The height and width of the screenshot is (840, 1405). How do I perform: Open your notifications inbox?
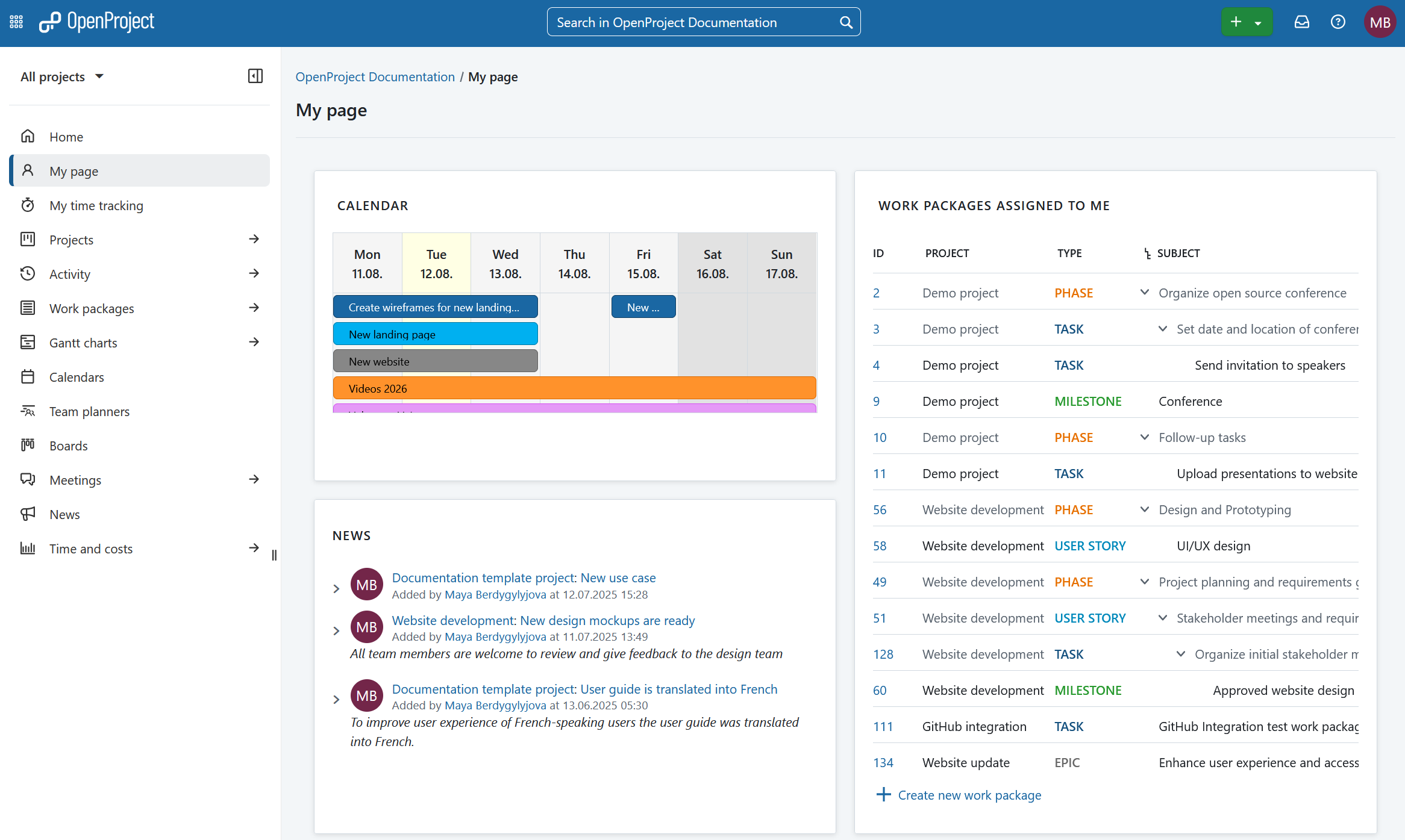coord(1301,21)
